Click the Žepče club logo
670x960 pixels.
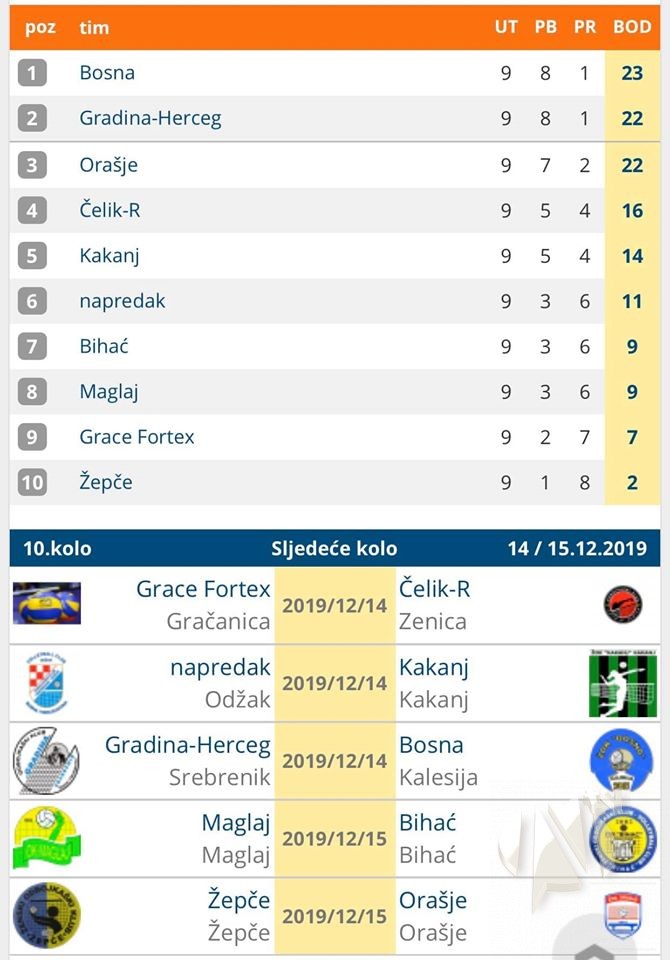pos(46,915)
